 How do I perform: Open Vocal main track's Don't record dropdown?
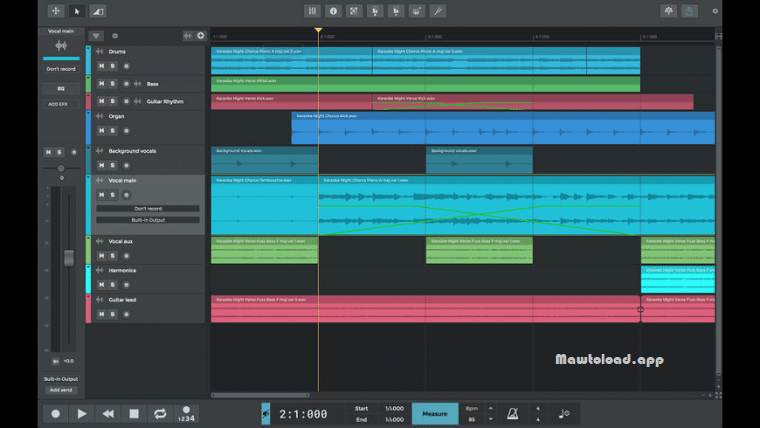pyautogui.click(x=148, y=208)
